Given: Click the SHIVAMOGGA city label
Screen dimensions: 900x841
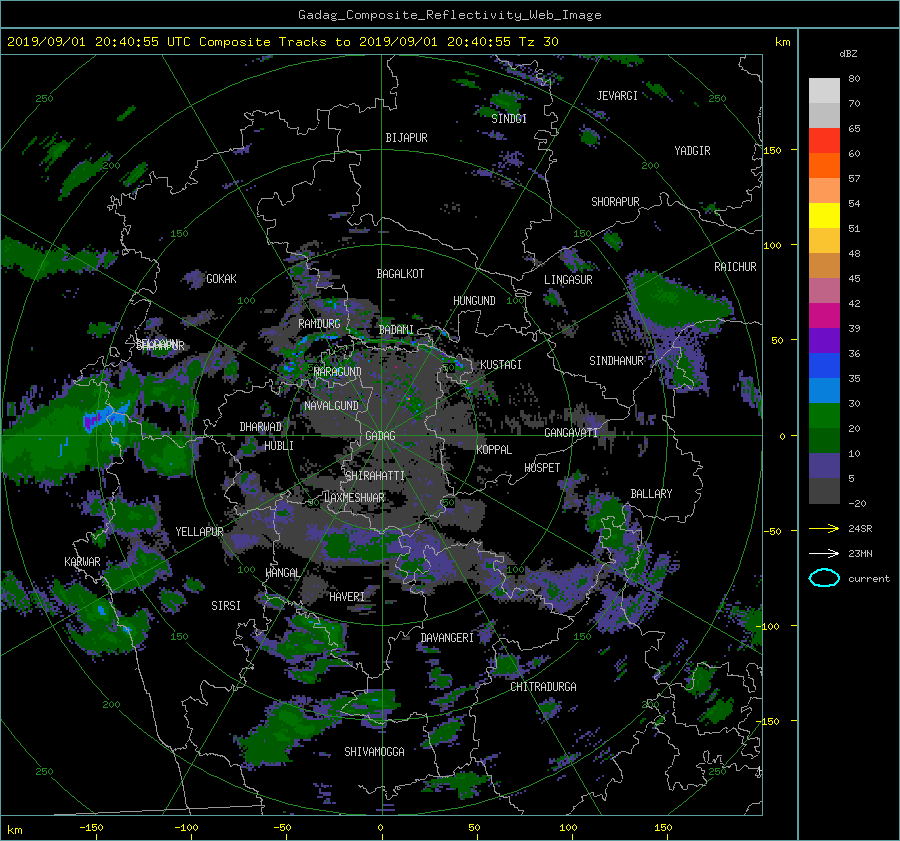Looking at the screenshot, I should tap(374, 752).
